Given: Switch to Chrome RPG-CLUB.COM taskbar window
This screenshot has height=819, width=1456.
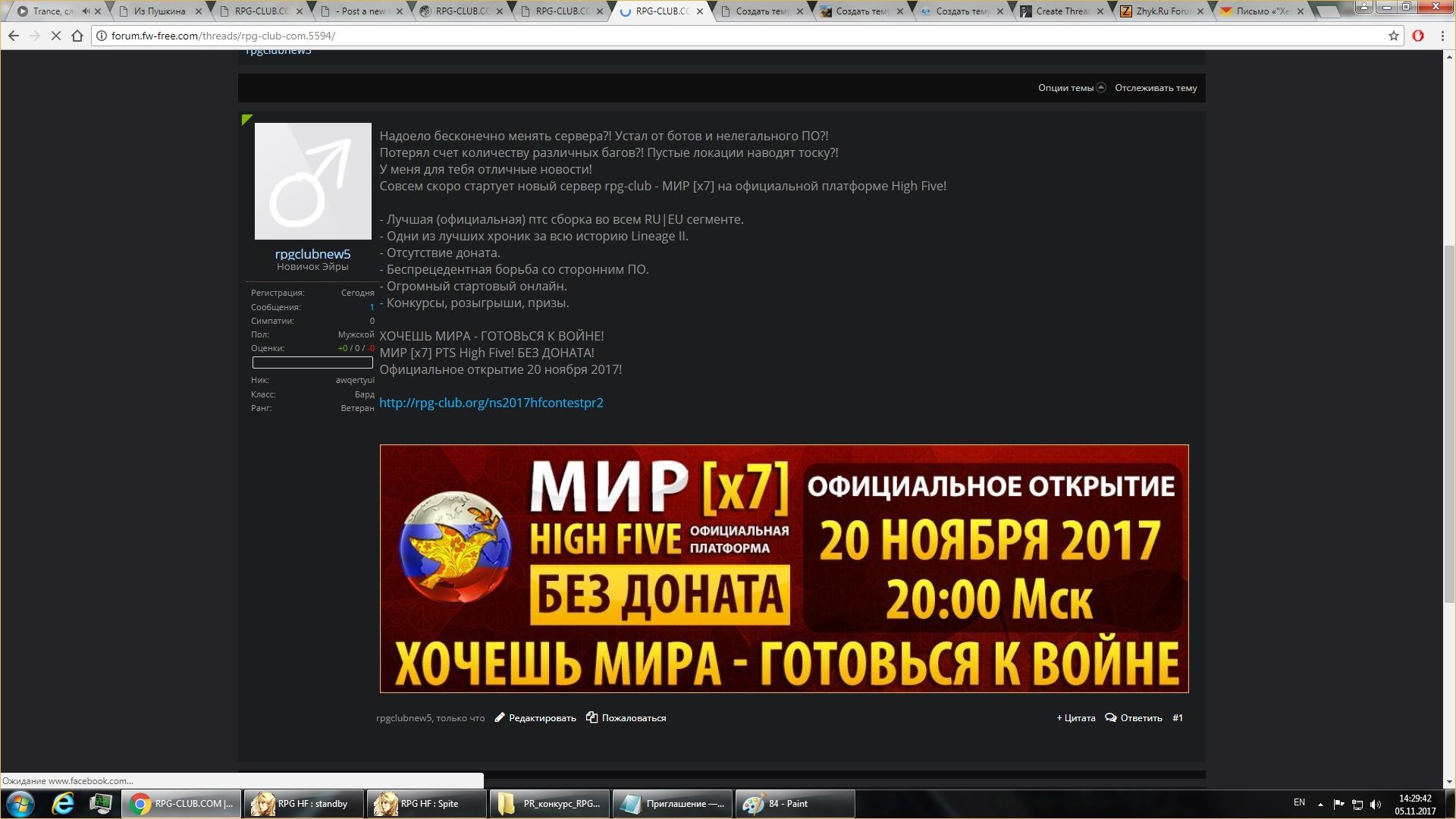Looking at the screenshot, I should (x=181, y=804).
